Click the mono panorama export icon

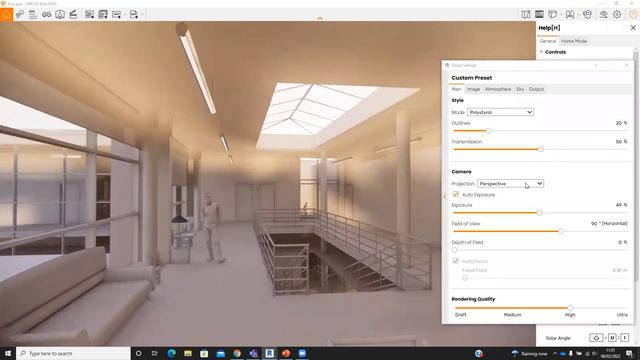coord(116,15)
